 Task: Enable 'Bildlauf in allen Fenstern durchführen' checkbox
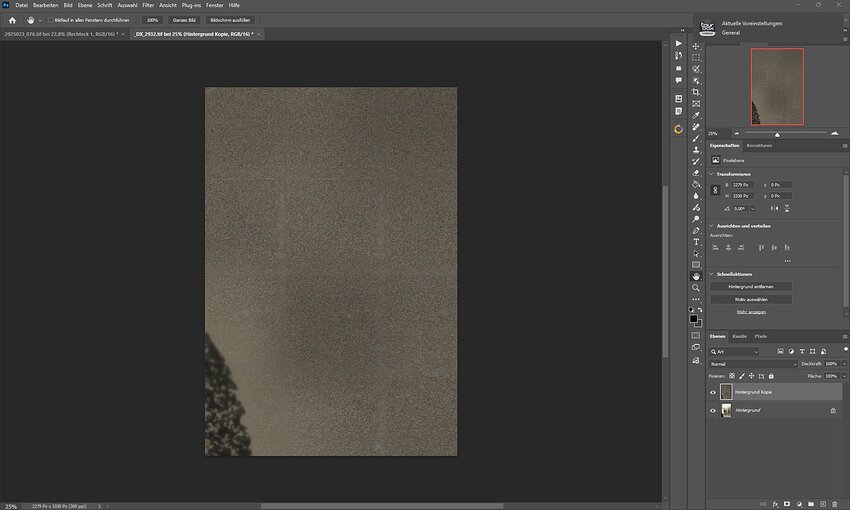[x=50, y=20]
